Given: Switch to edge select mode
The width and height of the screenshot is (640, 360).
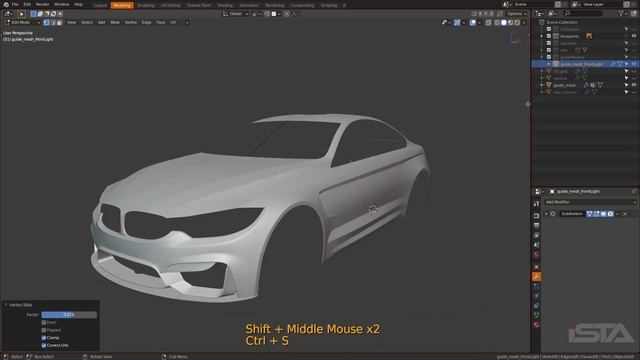Looking at the screenshot, I should click(53, 22).
